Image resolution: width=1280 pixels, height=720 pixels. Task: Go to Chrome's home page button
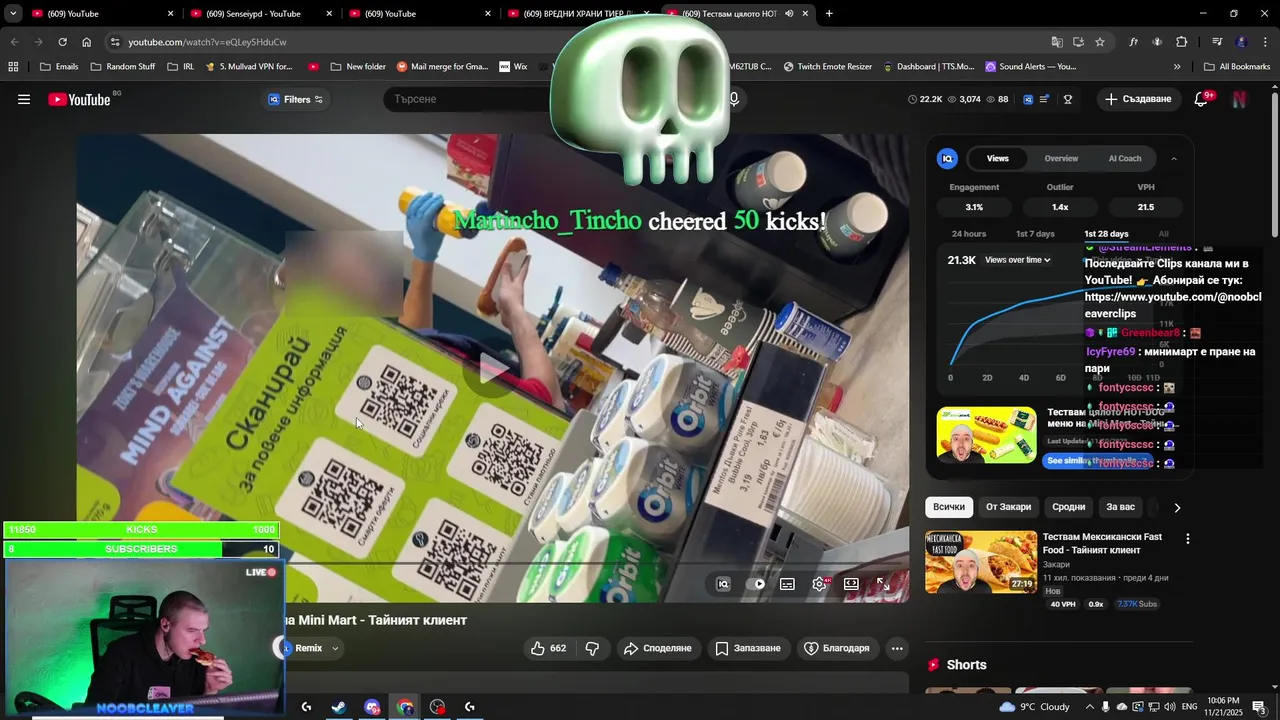coord(87,42)
